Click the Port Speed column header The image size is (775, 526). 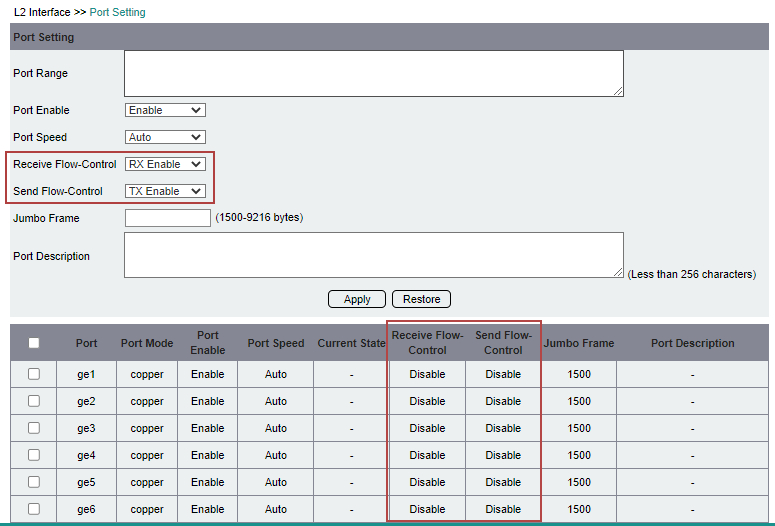tap(276, 343)
